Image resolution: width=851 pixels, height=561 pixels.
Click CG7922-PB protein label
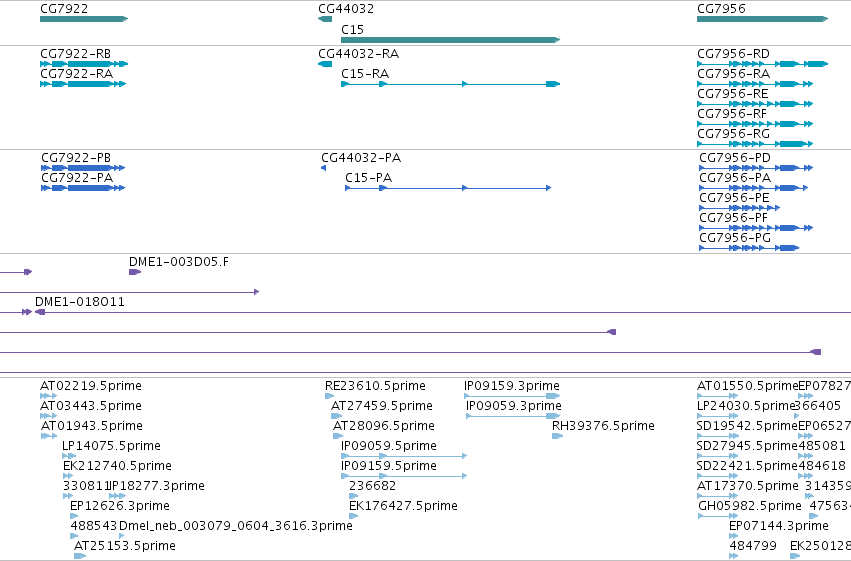point(76,158)
